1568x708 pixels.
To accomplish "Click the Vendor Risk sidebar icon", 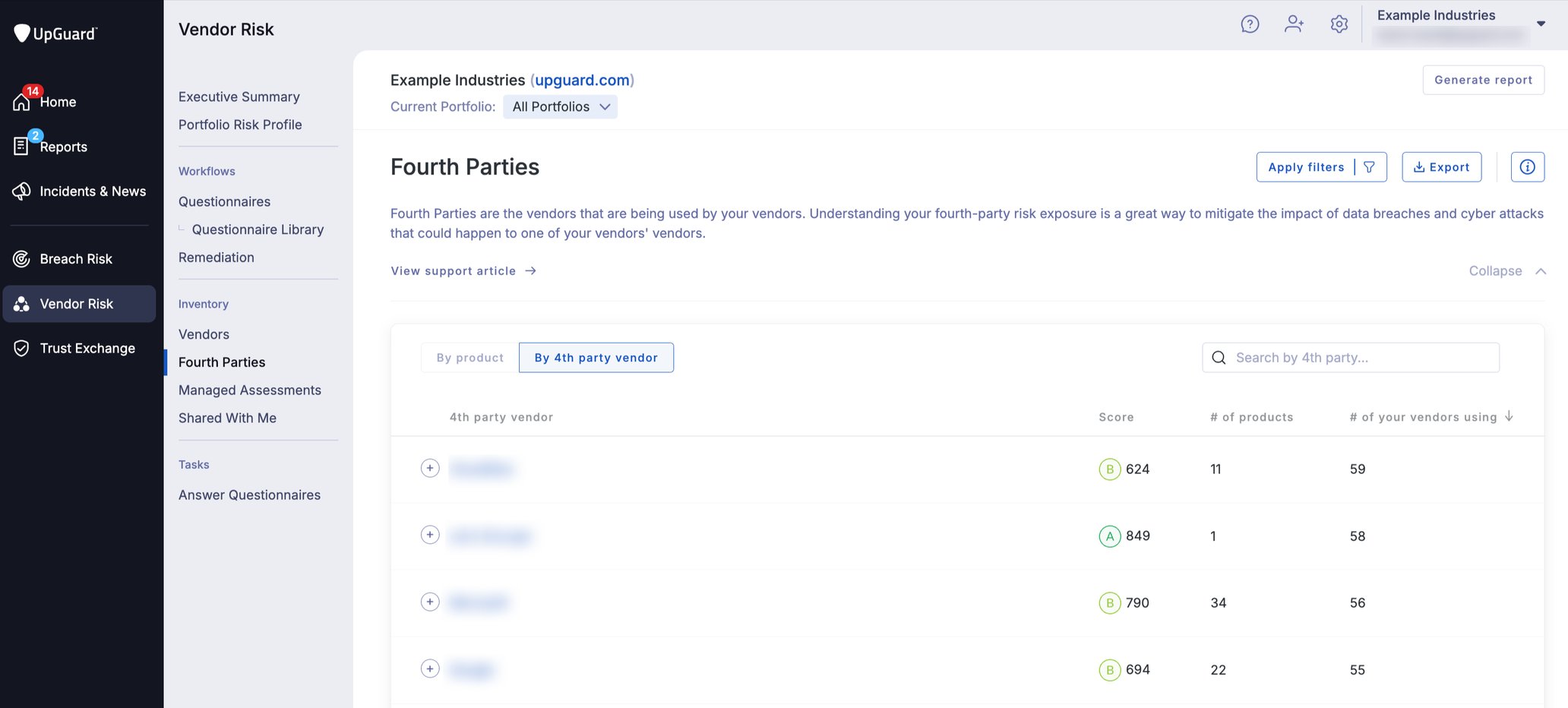I will [x=21, y=304].
